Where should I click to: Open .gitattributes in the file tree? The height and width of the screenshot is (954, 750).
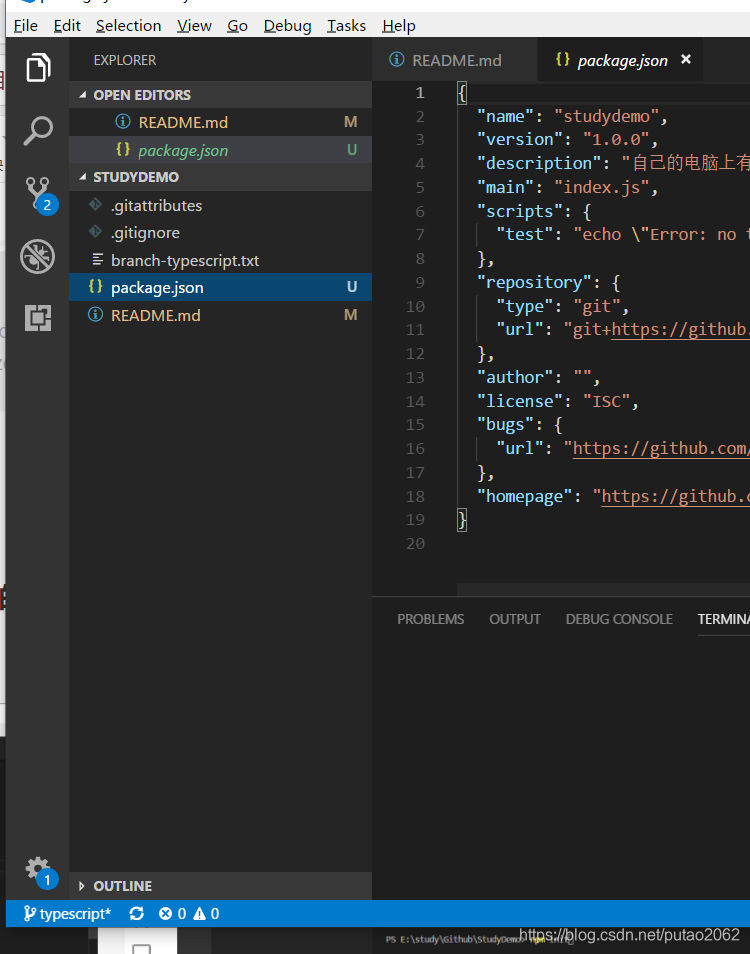click(220, 206)
